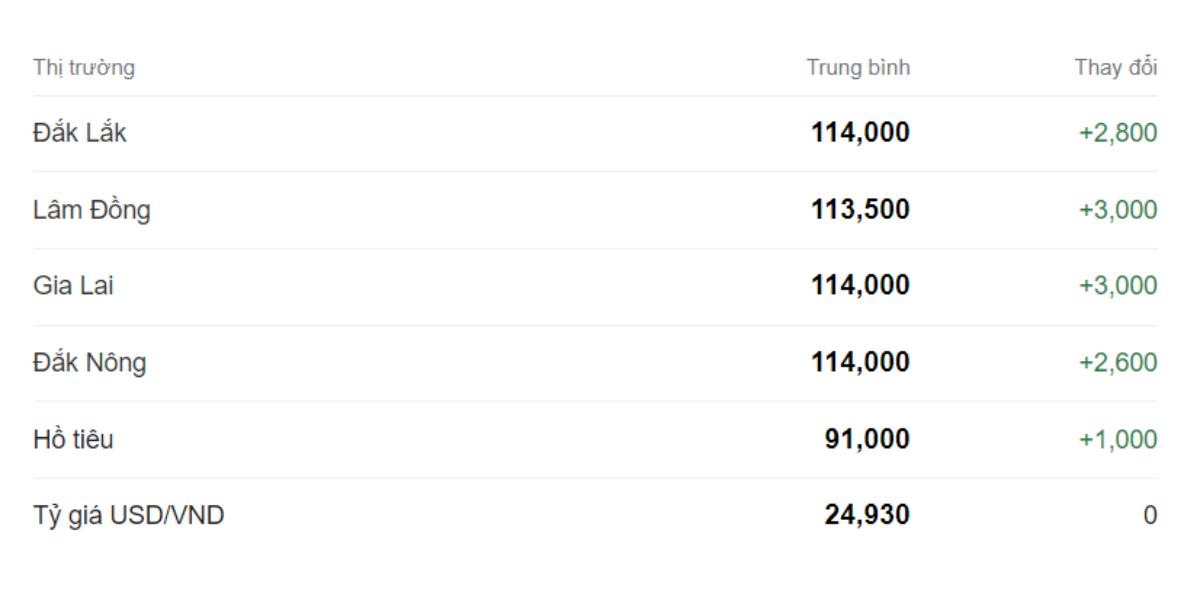Click Lâm Đồng average price 113,500
Viewport: 1200px width, 600px height.
[860, 210]
